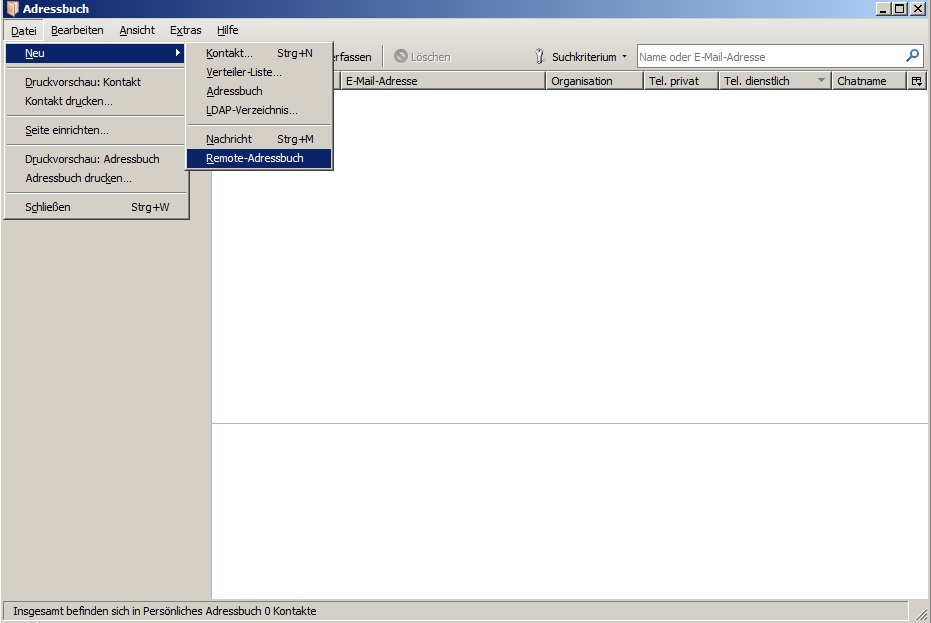Open the Hilfe menu

pos(227,30)
